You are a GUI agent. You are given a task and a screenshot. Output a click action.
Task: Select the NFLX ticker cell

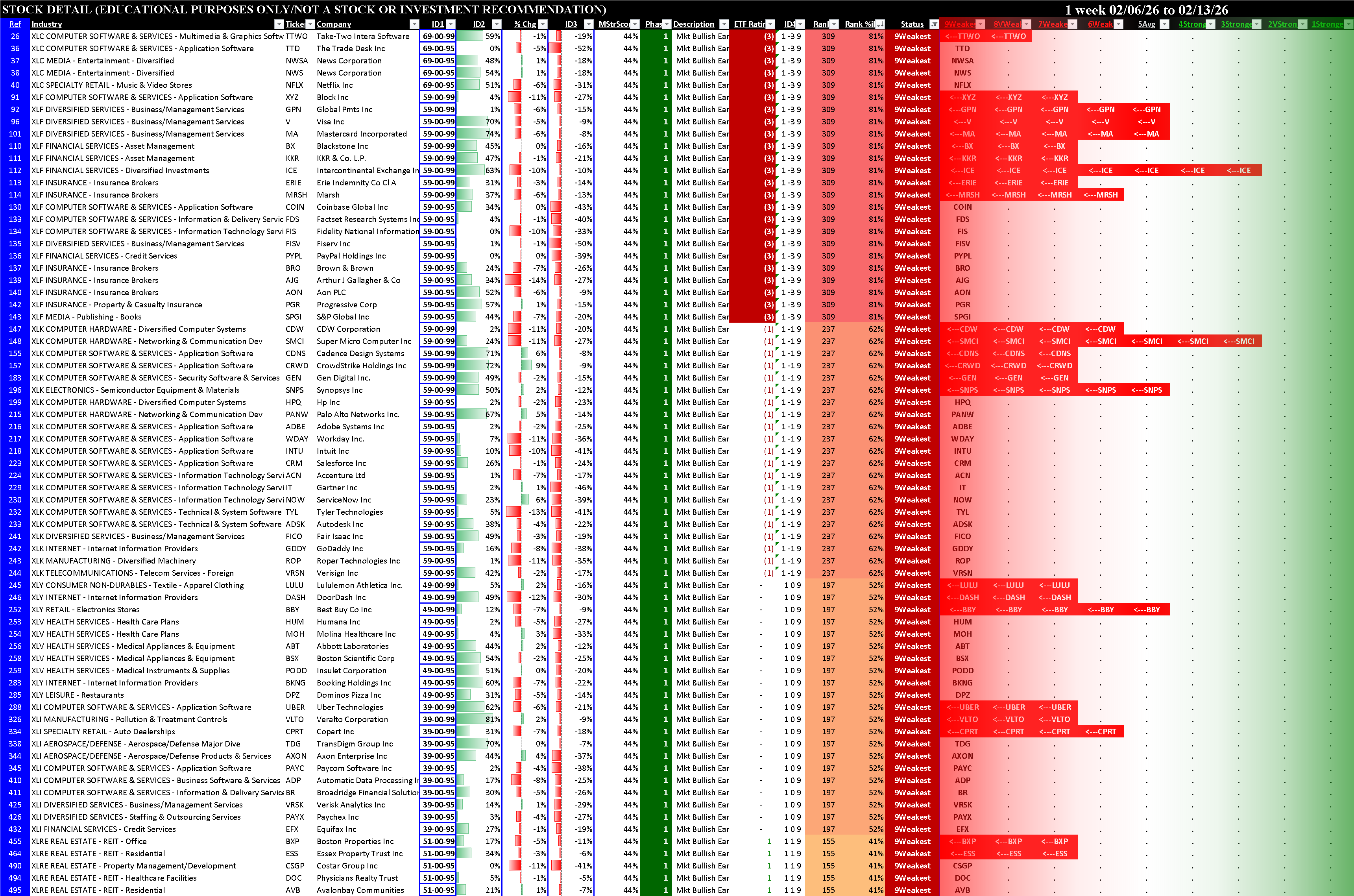tap(294, 85)
